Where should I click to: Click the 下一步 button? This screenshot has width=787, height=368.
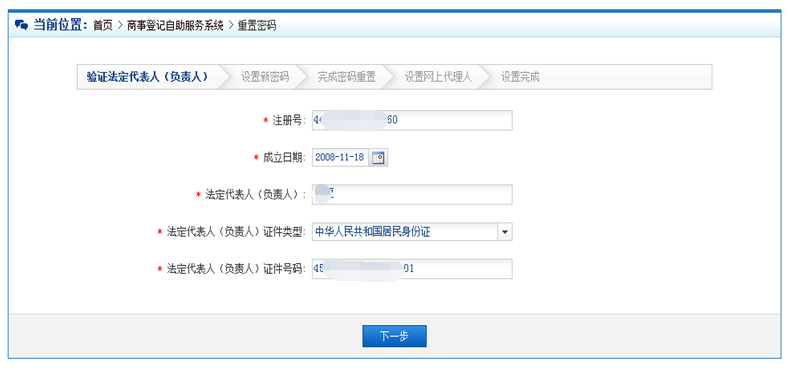click(395, 336)
